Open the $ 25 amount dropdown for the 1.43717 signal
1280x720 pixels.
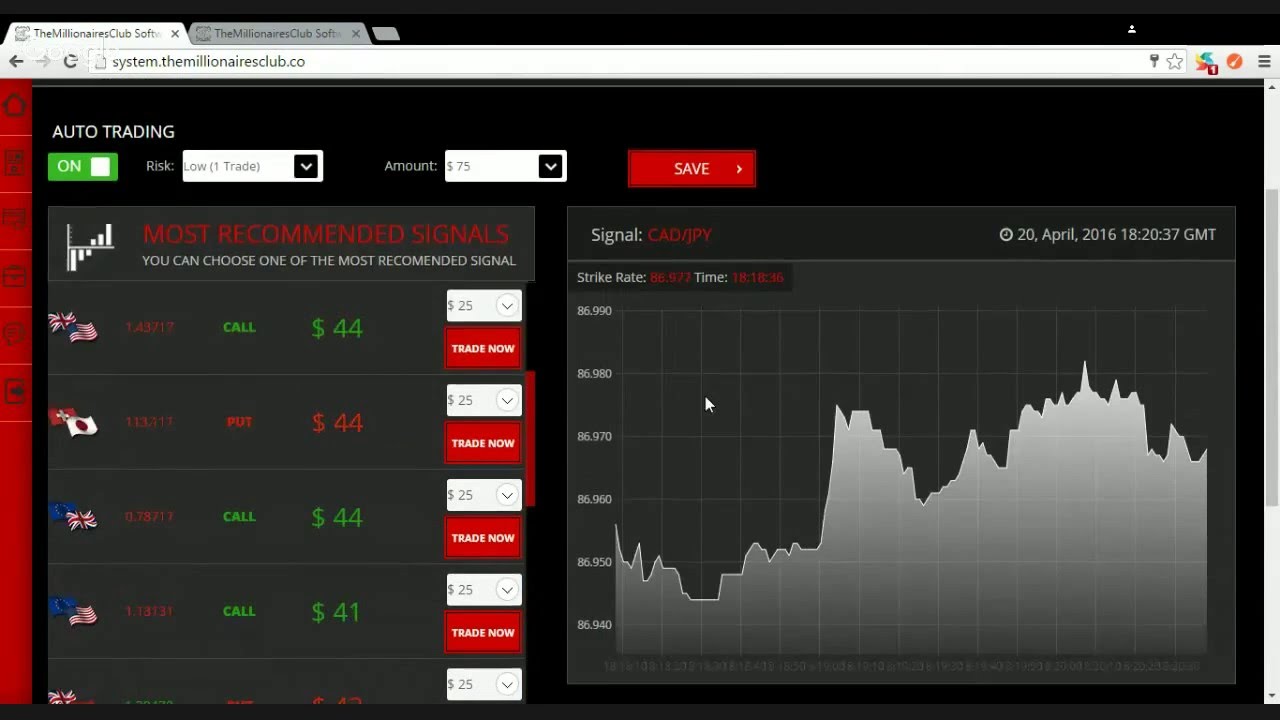point(484,306)
